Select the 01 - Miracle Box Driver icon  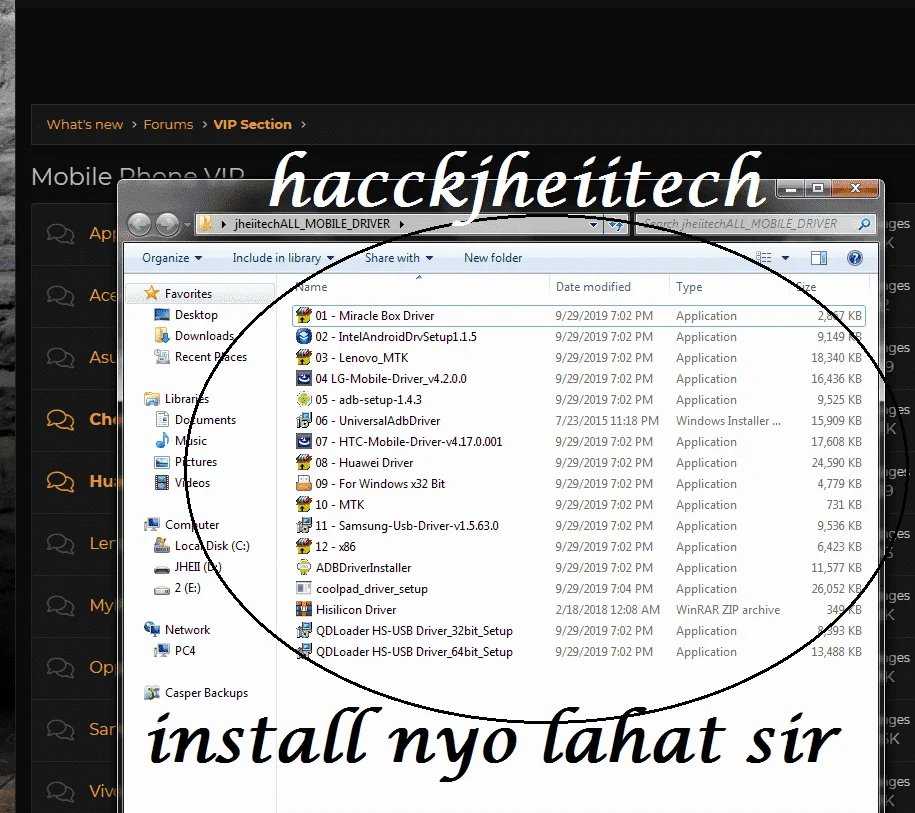pos(303,315)
